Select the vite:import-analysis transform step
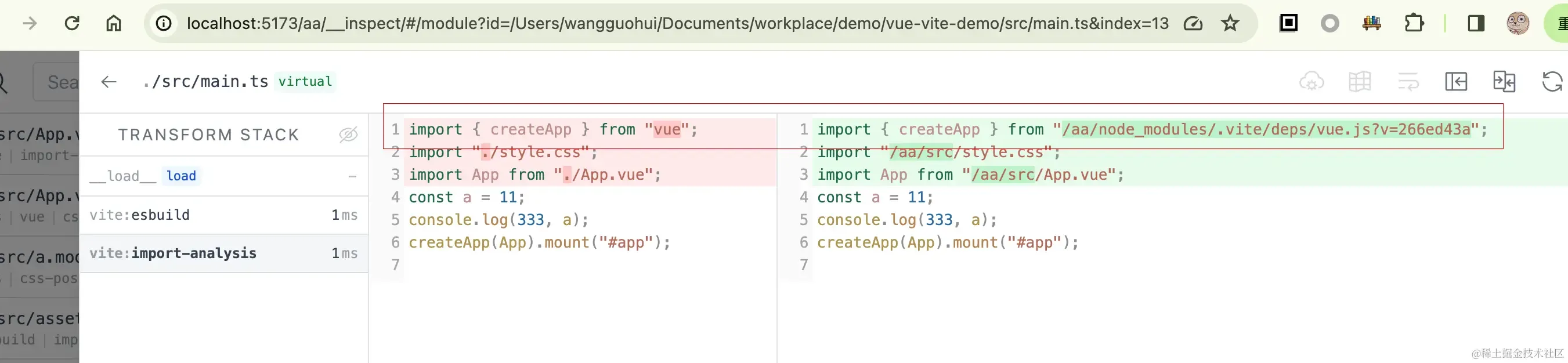Image resolution: width=1568 pixels, height=363 pixels. 223,253
